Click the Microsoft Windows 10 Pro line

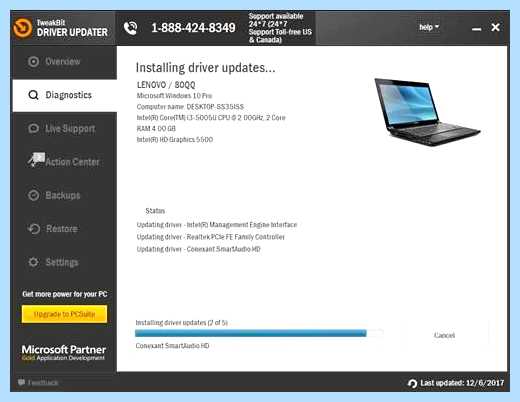174,96
